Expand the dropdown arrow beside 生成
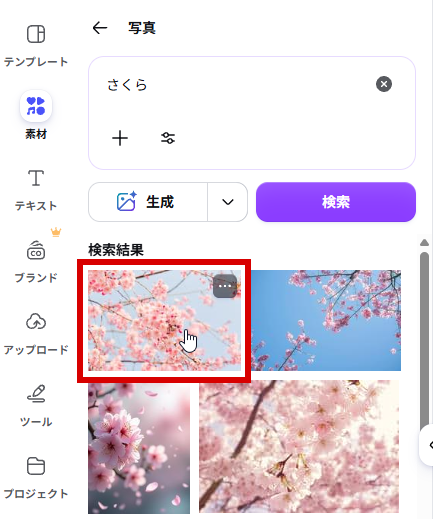433x519 pixels. pyautogui.click(x=228, y=202)
